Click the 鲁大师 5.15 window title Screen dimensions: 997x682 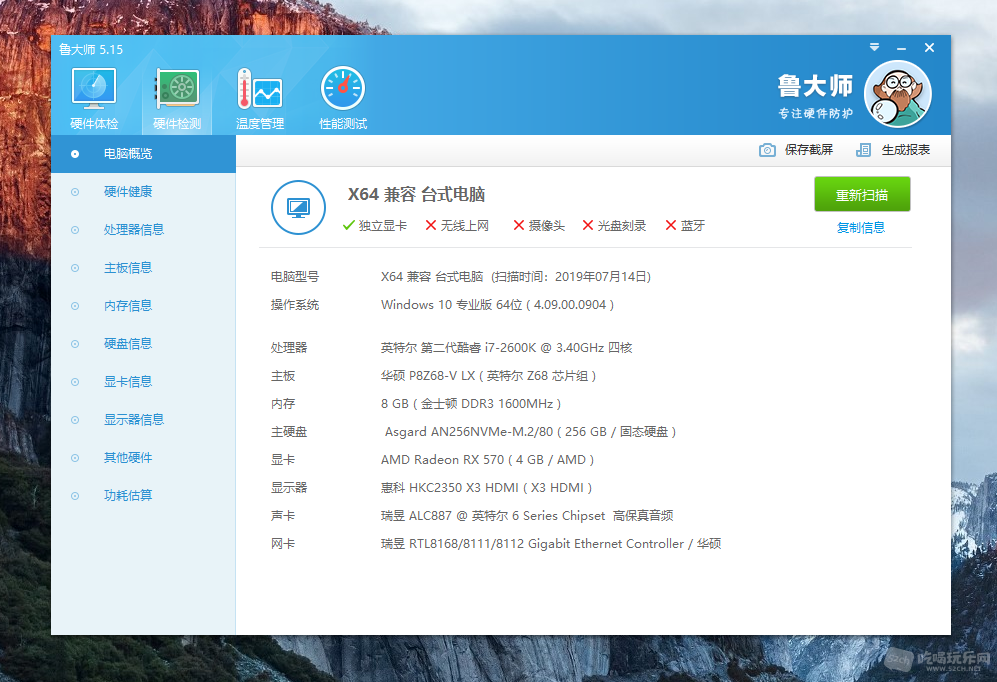[91, 50]
